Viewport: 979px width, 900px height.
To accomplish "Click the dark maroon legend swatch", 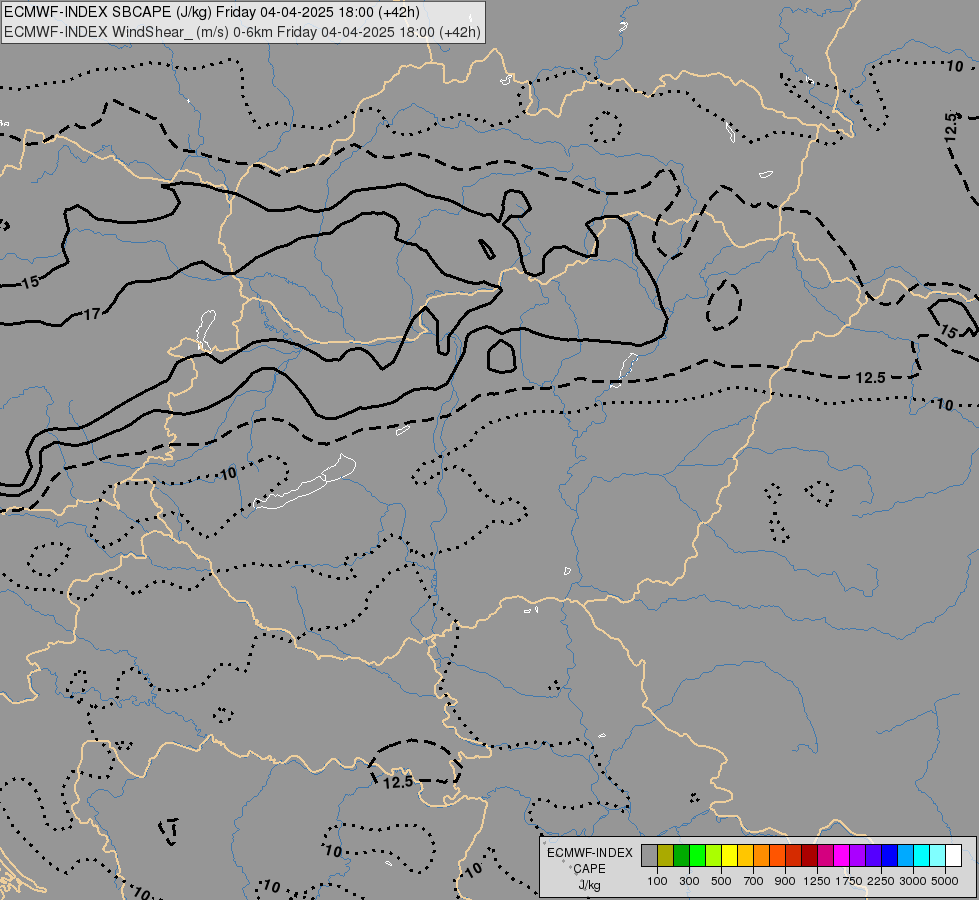I will (x=809, y=856).
